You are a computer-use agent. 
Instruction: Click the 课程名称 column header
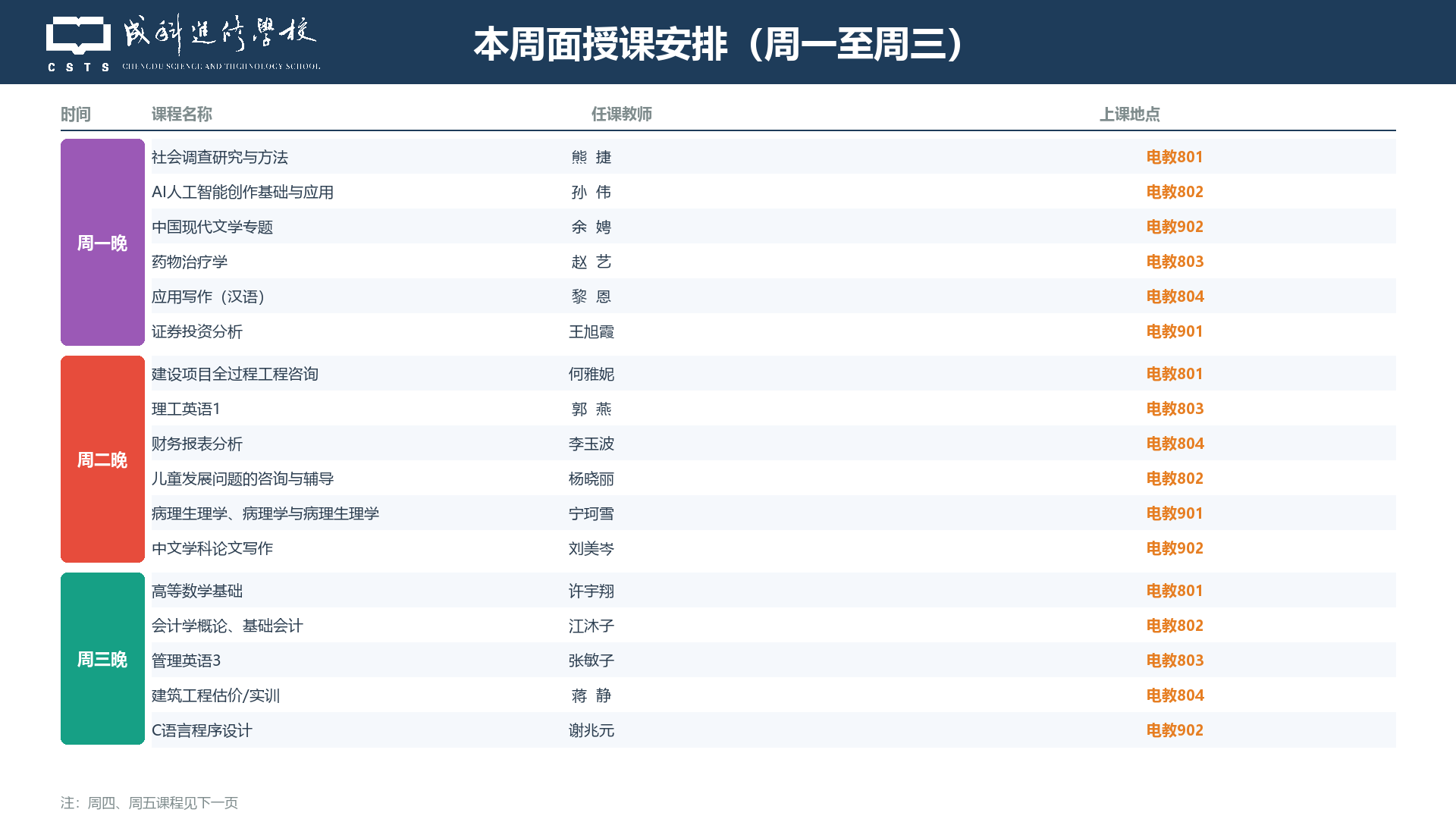tap(182, 115)
